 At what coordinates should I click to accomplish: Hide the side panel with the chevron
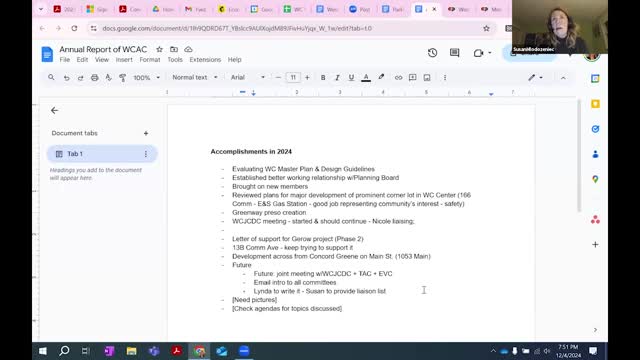[595, 330]
